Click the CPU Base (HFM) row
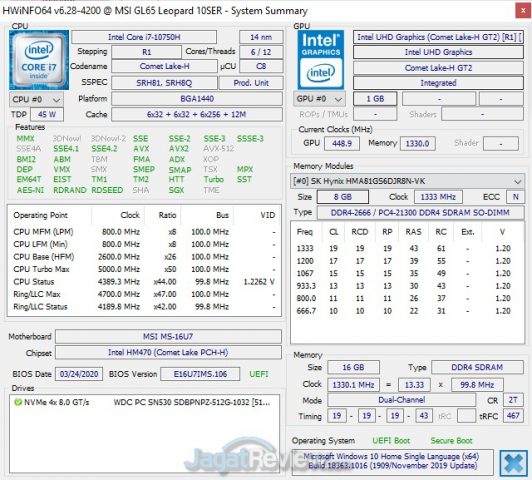Screen dimensions: 532x480 pyautogui.click(x=144, y=257)
